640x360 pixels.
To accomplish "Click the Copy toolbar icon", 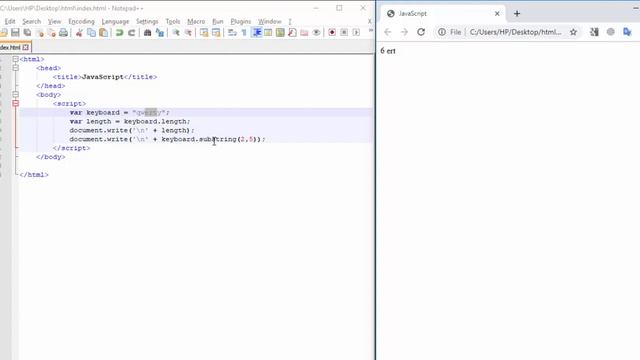I will (91, 33).
